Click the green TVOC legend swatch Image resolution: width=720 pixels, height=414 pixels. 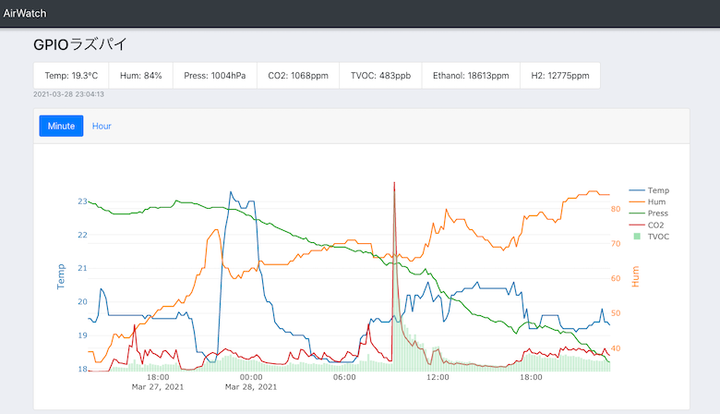[636, 237]
